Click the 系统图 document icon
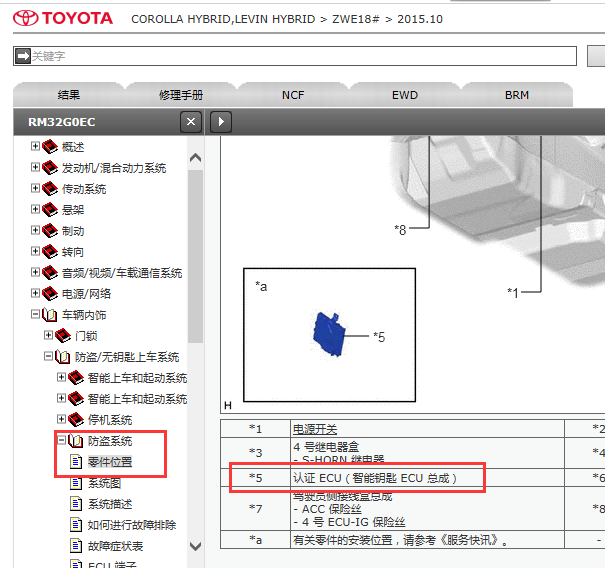Viewport: 605px width, 568px height. (x=76, y=483)
